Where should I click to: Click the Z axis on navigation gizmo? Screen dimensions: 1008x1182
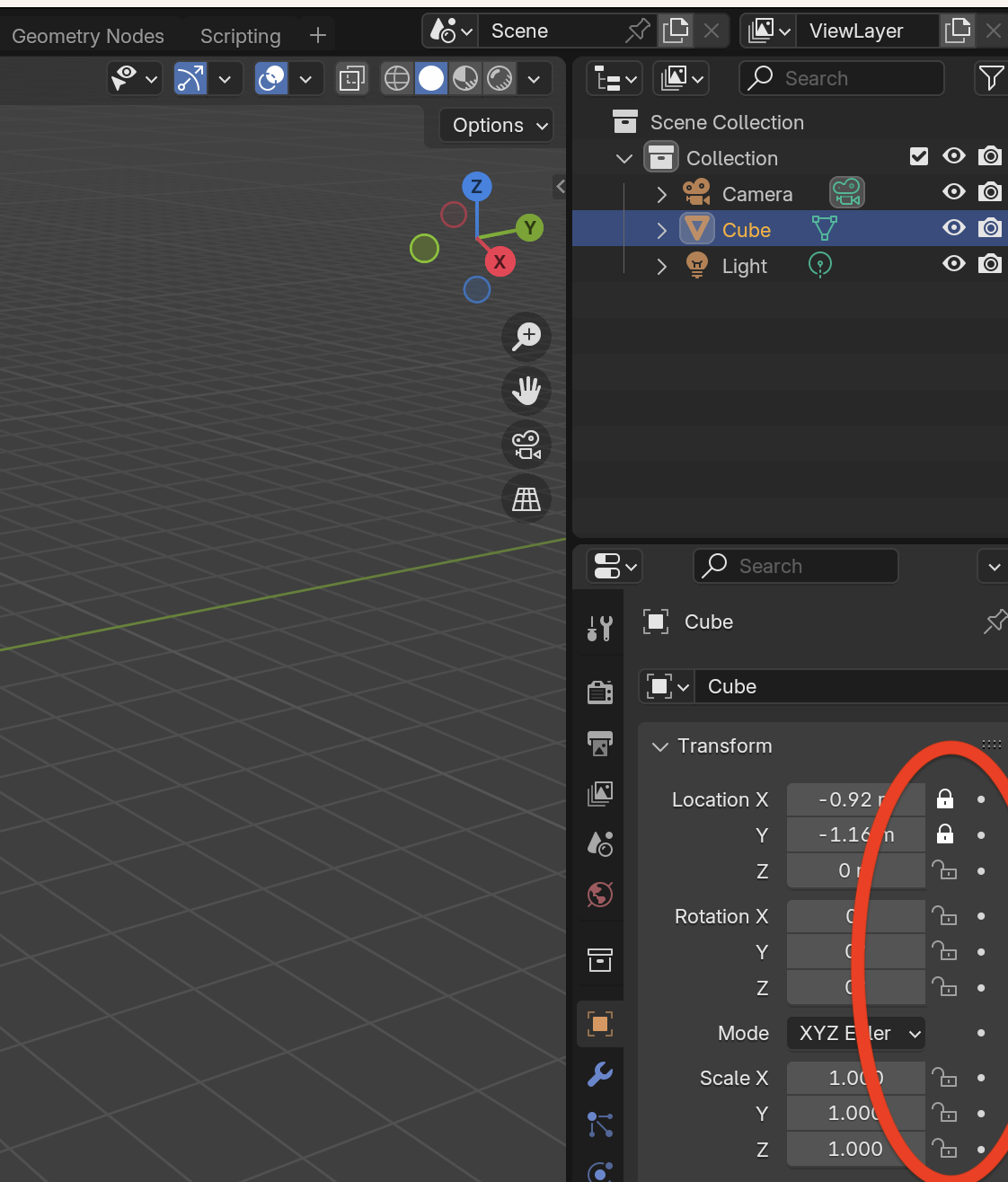click(x=476, y=187)
